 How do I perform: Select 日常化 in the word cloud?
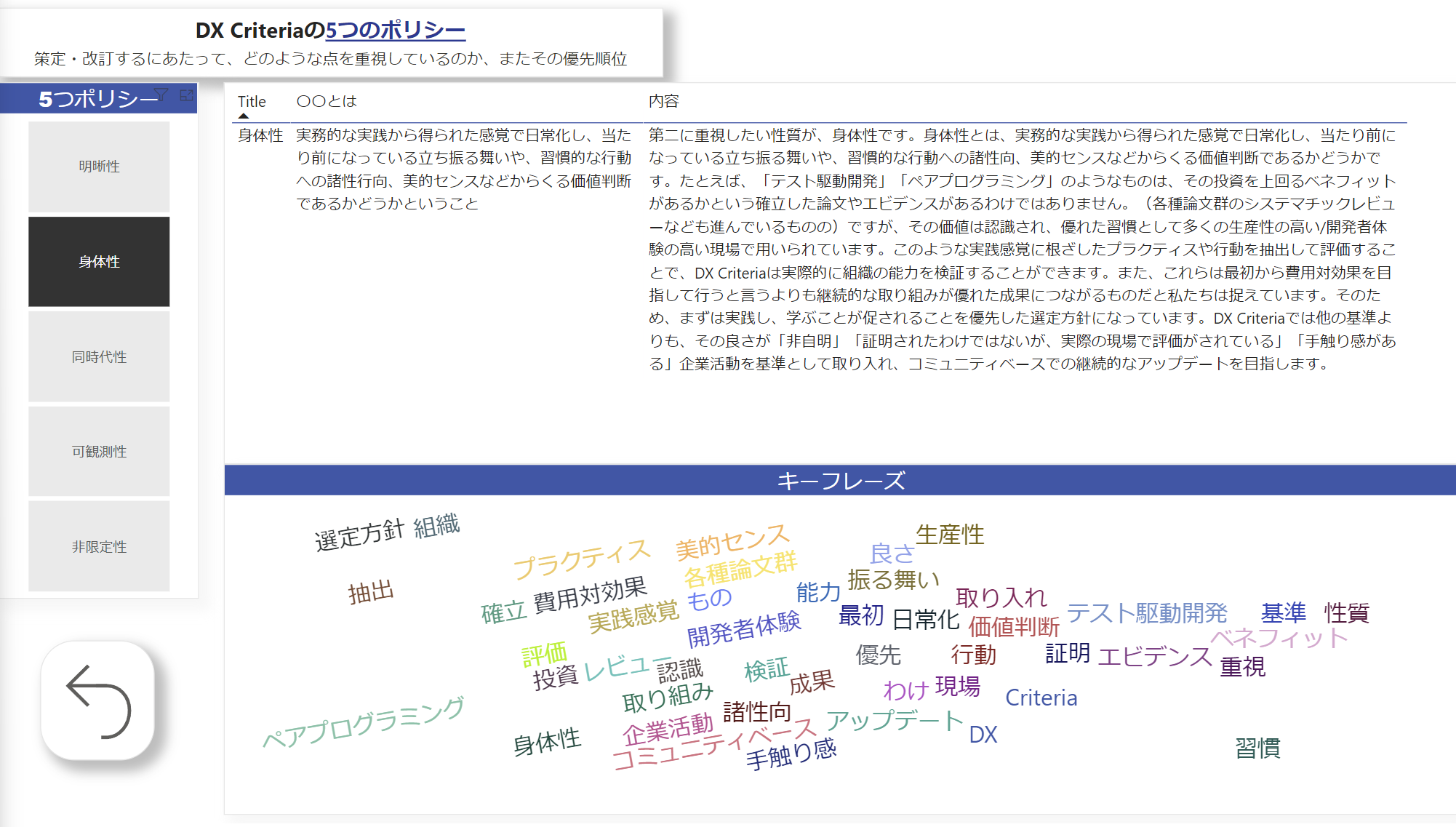pos(926,620)
